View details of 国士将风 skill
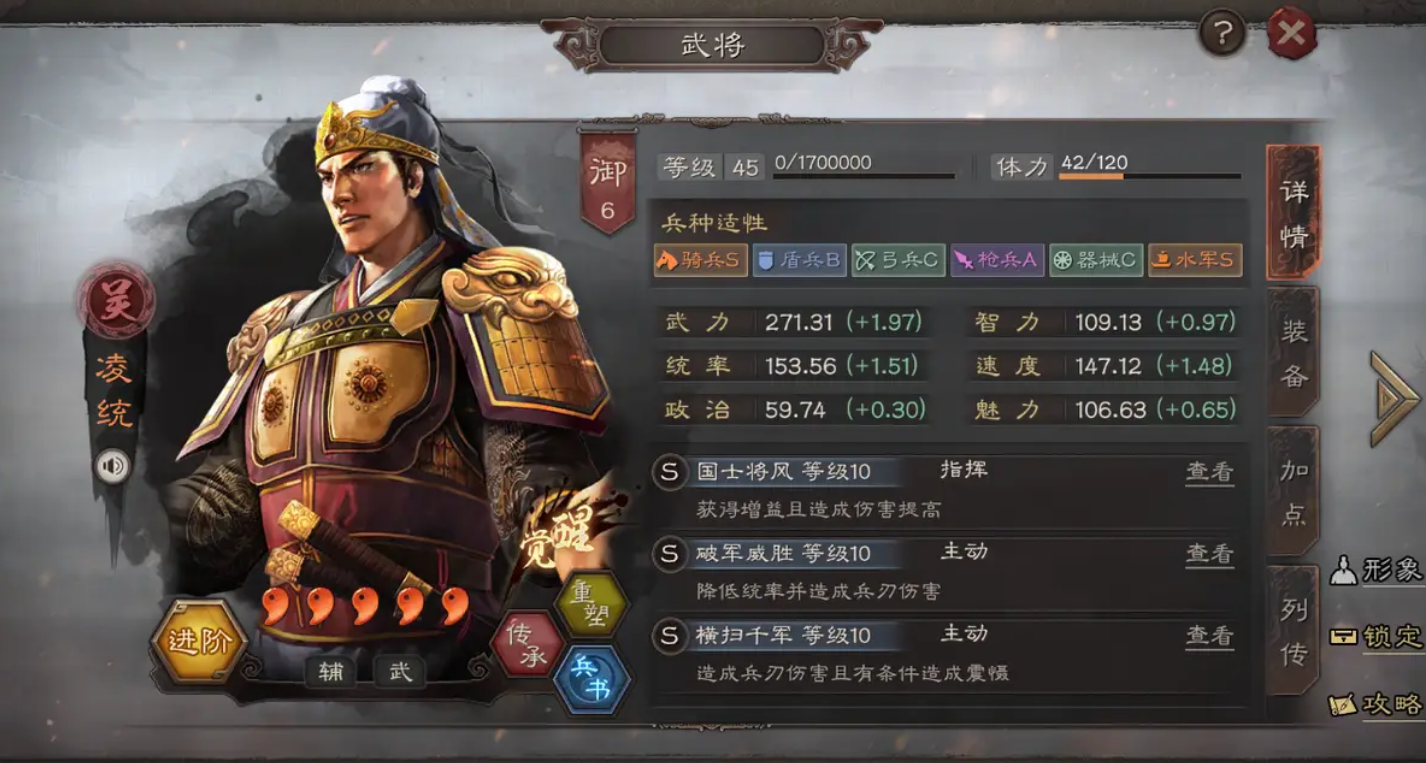1426x763 pixels. [x=1209, y=472]
